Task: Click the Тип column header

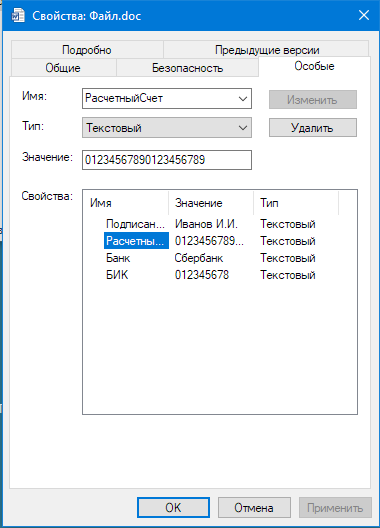Action: 296,203
